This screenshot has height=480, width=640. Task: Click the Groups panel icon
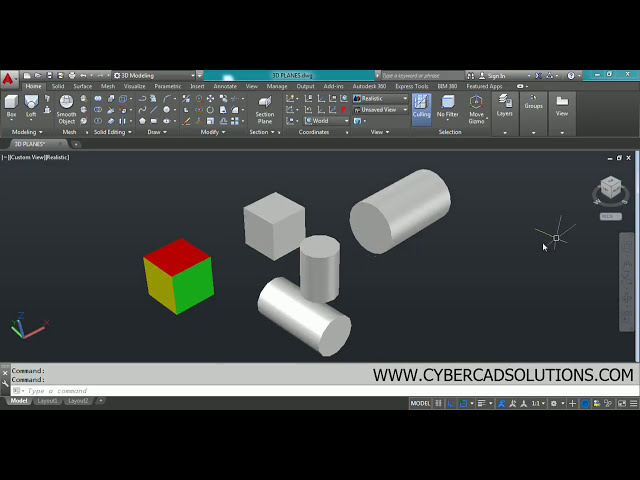point(534,102)
